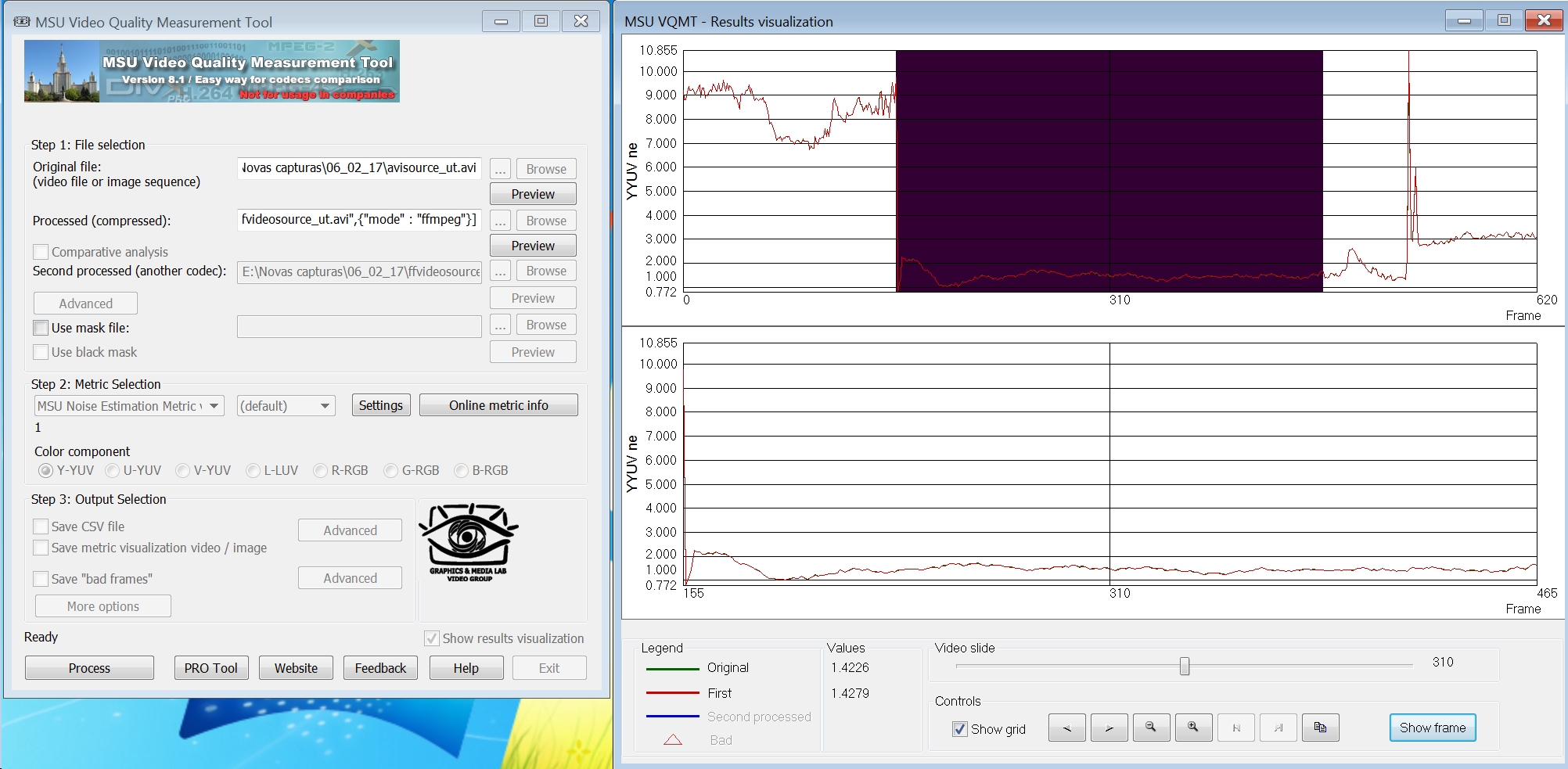Click the Ready status text
This screenshot has width=1568, height=769.
pyautogui.click(x=41, y=637)
